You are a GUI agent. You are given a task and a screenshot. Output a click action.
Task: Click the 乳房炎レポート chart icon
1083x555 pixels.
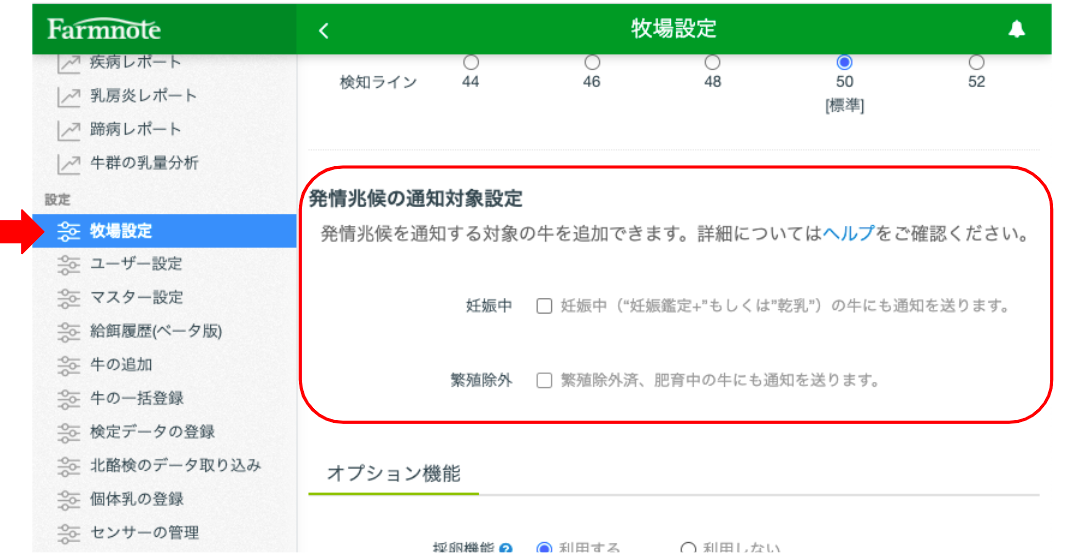point(68,96)
